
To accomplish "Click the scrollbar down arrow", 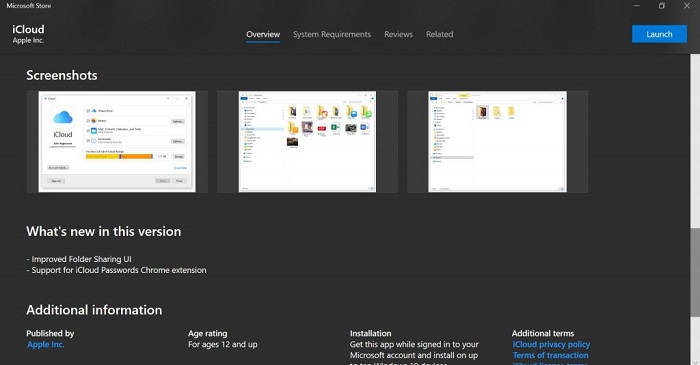I will pos(695,361).
